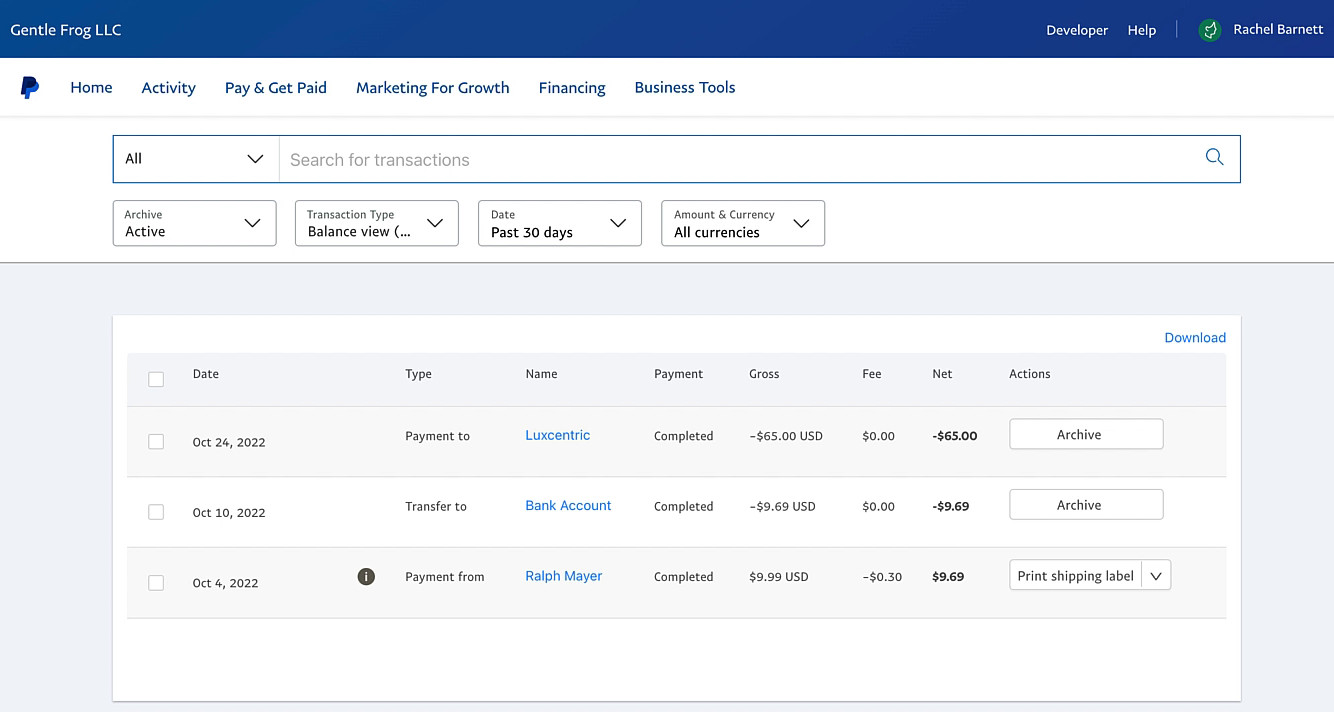The width and height of the screenshot is (1334, 712).
Task: Click the Help link
Action: tap(1142, 30)
